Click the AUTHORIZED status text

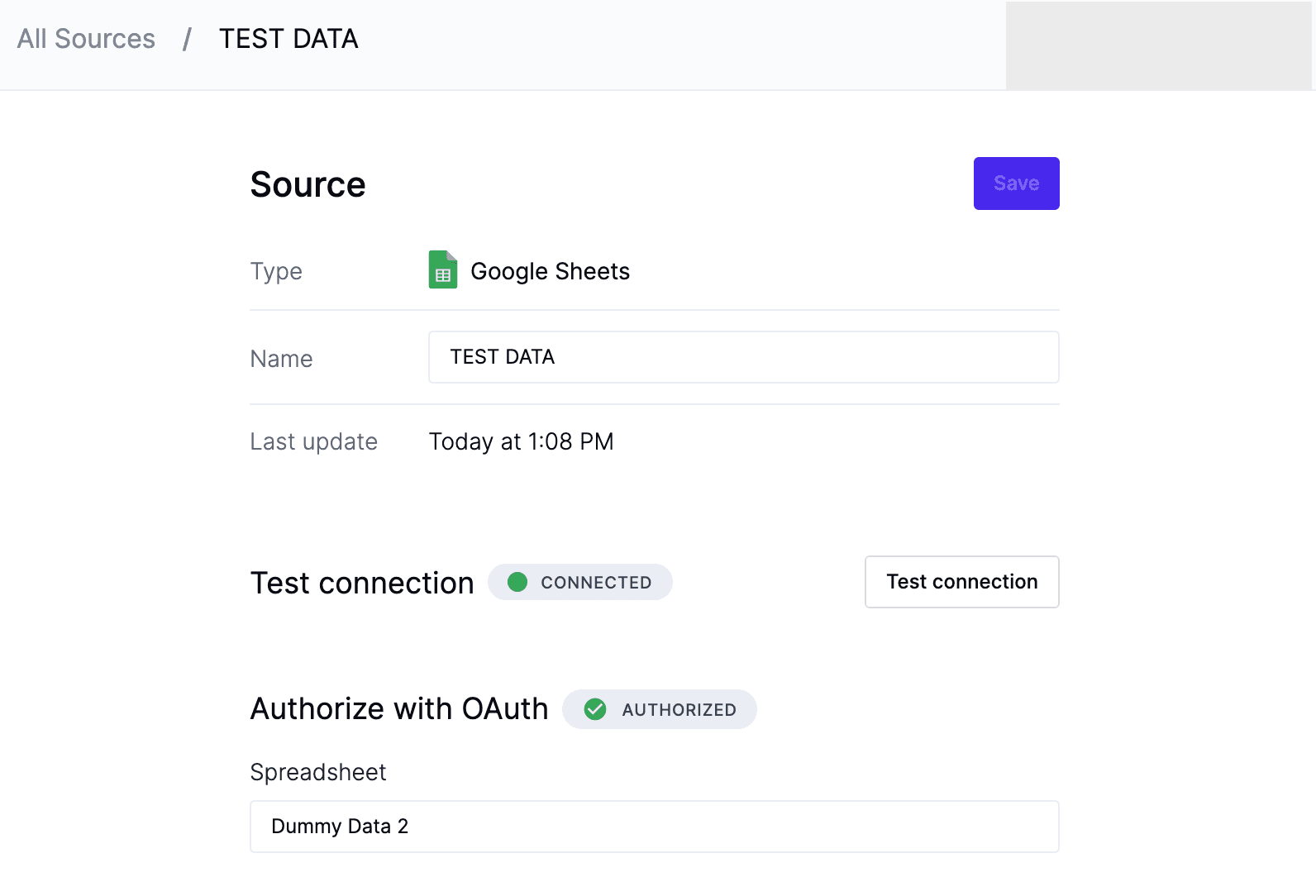coord(679,710)
